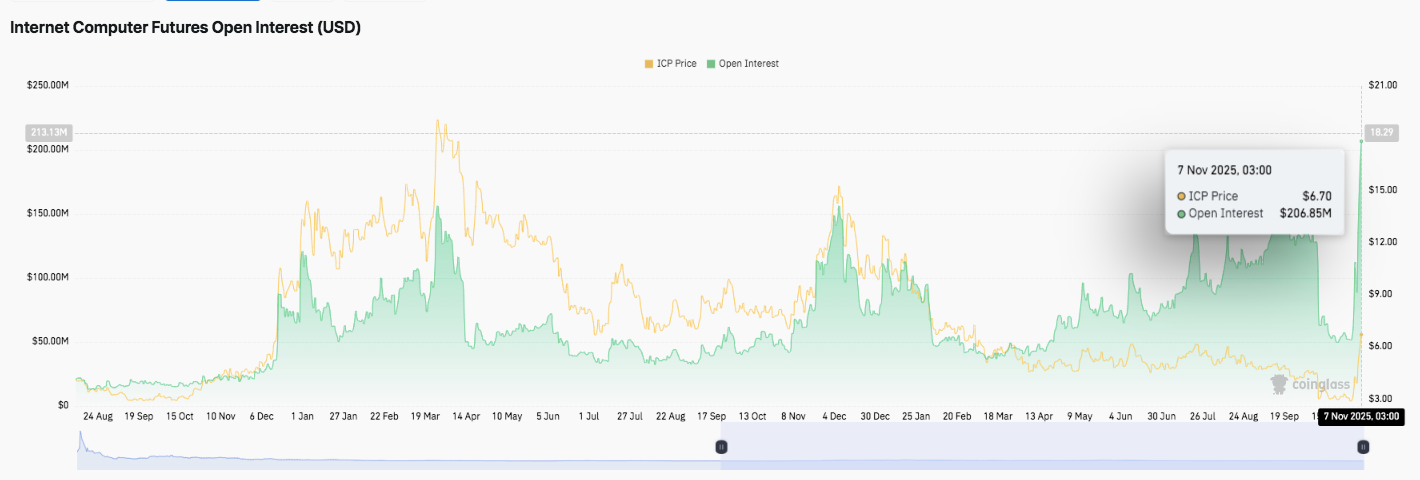Click the yellow ICP Price tooltip dot
1420x480 pixels.
(x=1181, y=196)
